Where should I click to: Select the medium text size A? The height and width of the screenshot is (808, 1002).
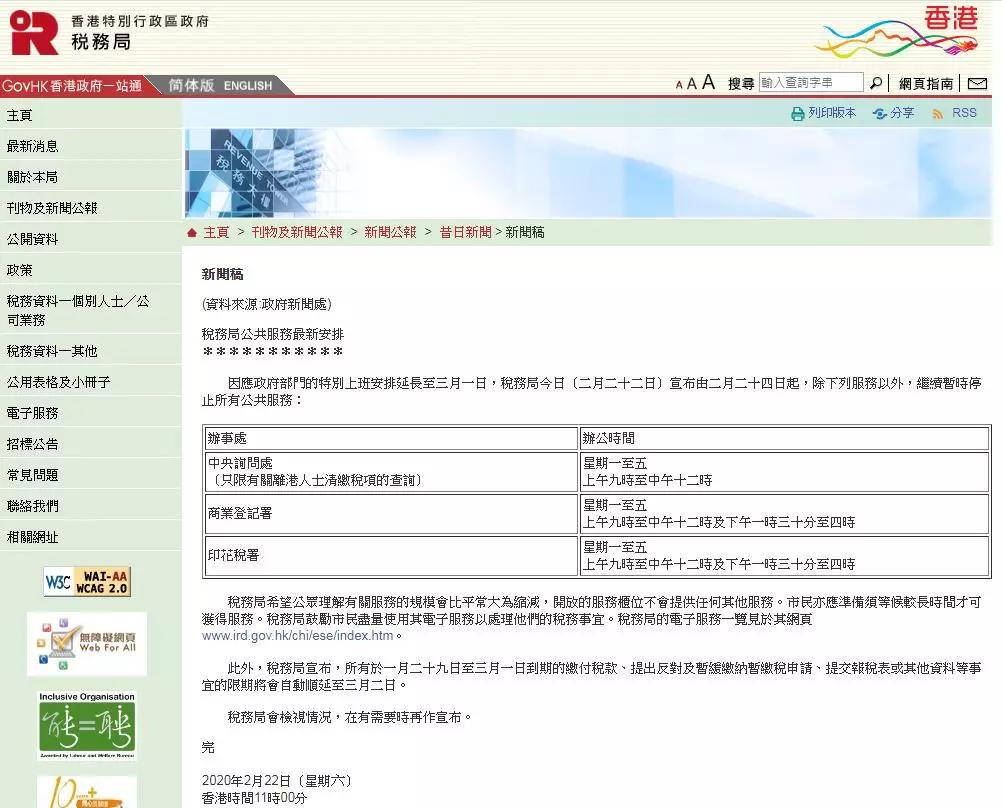(691, 85)
